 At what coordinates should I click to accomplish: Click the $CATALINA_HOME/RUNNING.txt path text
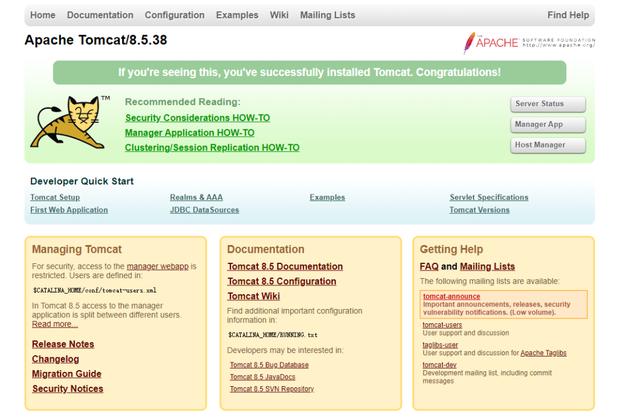point(273,335)
